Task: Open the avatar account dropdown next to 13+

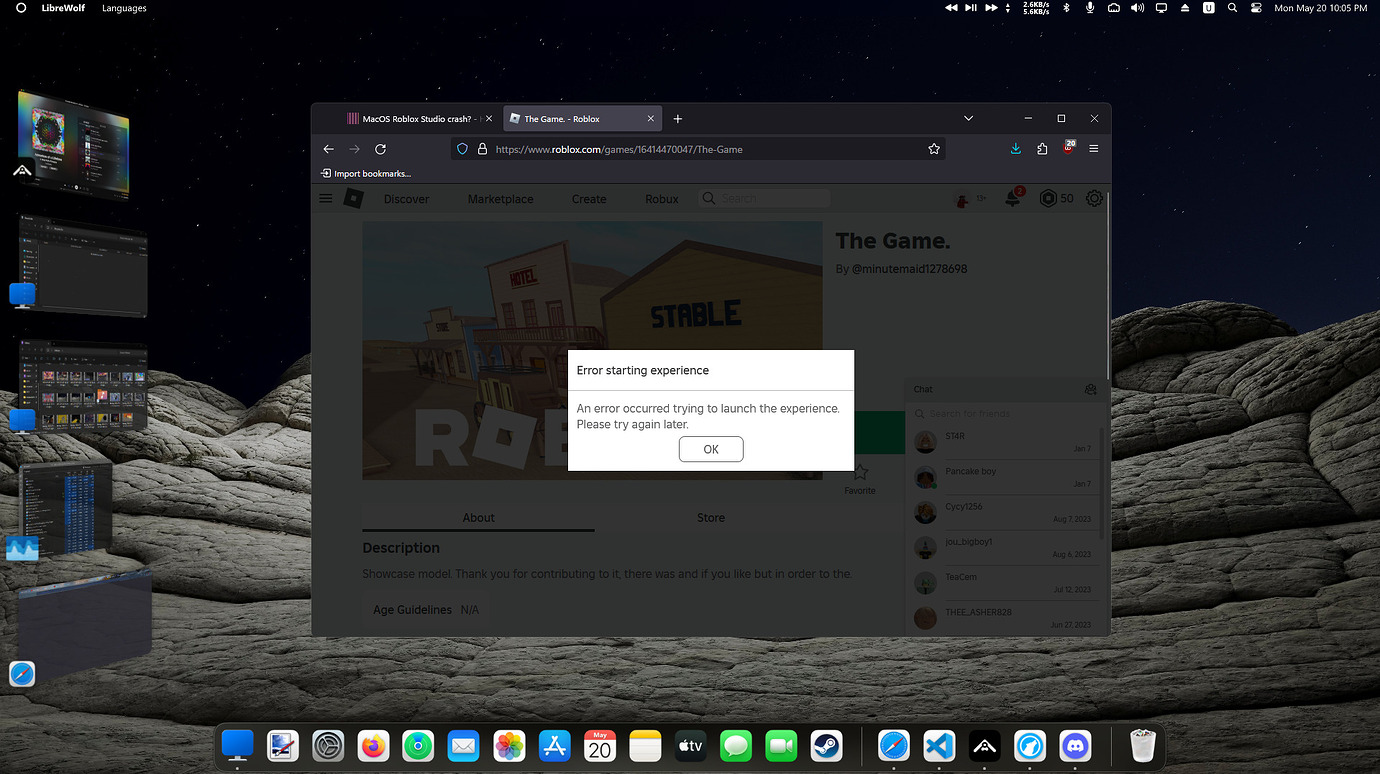Action: click(x=961, y=198)
